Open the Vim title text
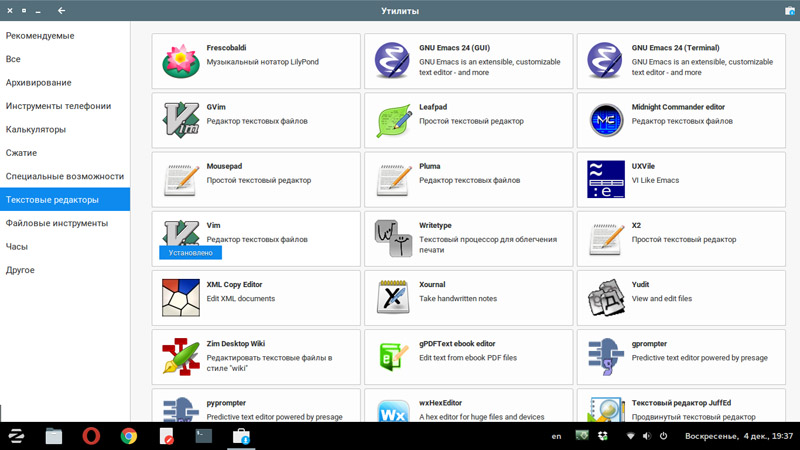The height and width of the screenshot is (450, 800). 213,225
